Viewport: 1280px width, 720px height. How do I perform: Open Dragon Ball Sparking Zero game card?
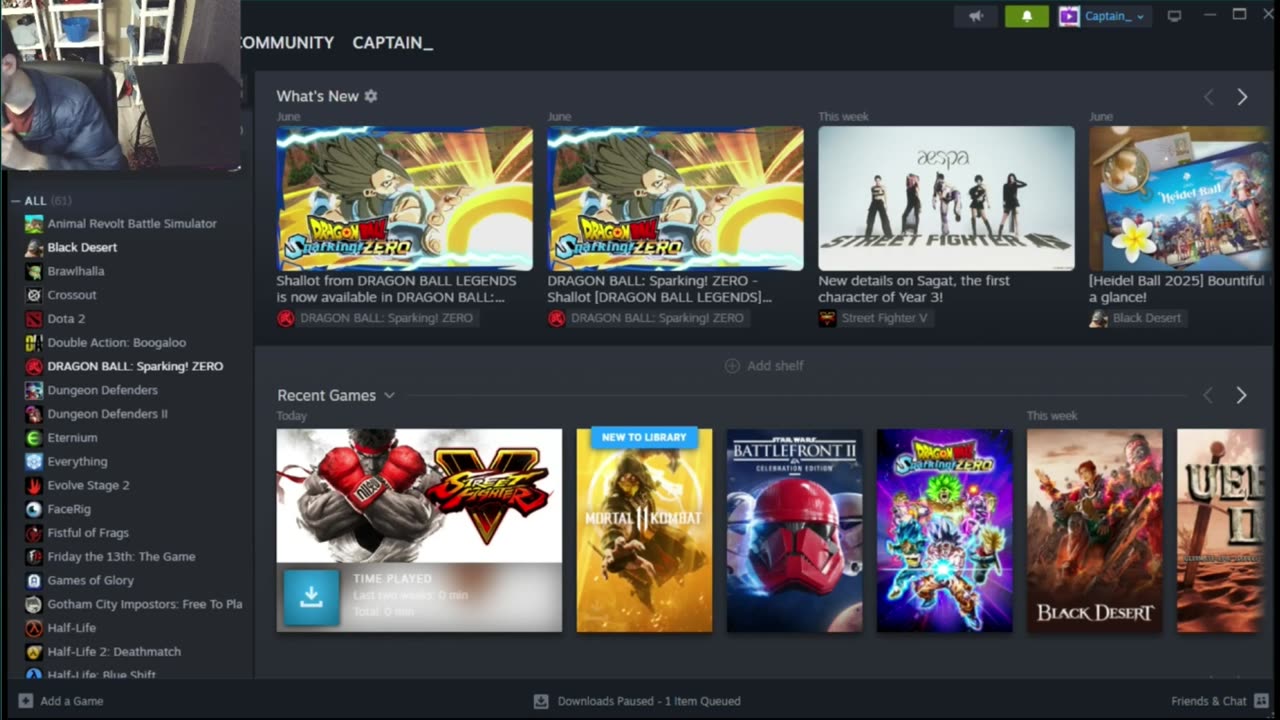(944, 530)
